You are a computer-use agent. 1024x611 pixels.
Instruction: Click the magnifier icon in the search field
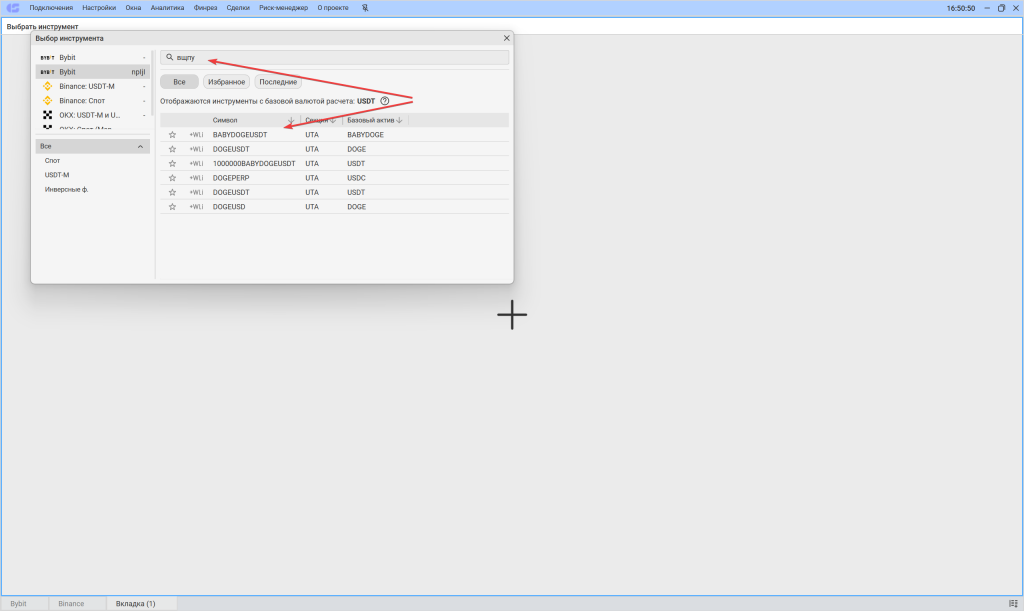tap(170, 57)
